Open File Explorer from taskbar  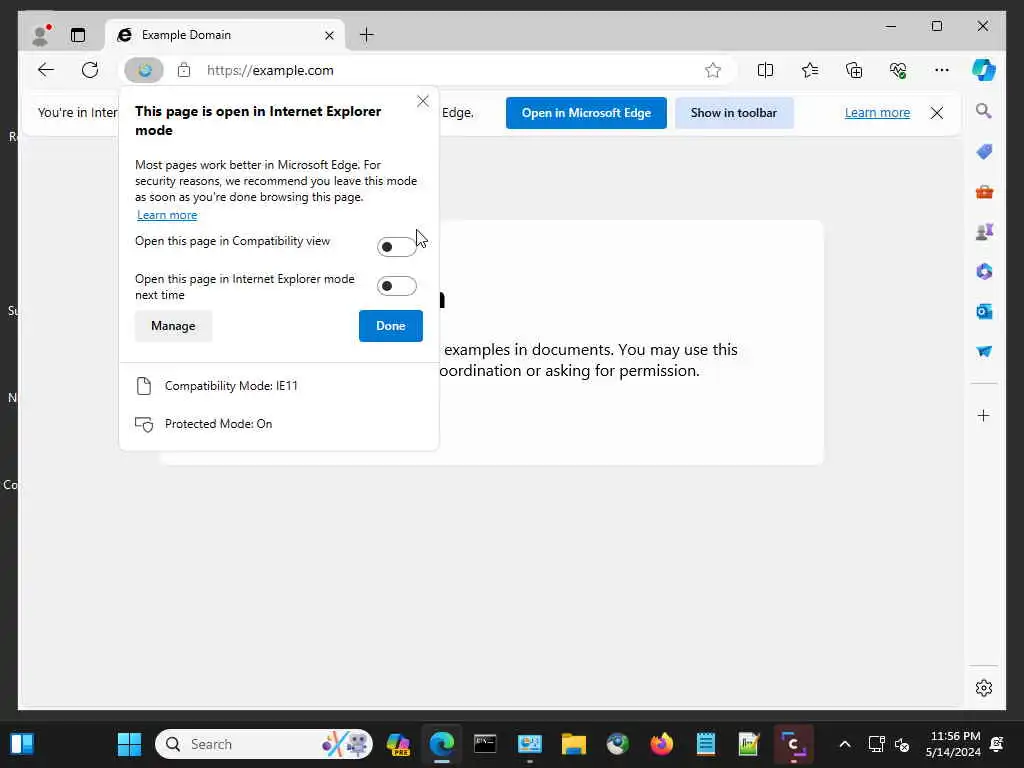coord(573,744)
